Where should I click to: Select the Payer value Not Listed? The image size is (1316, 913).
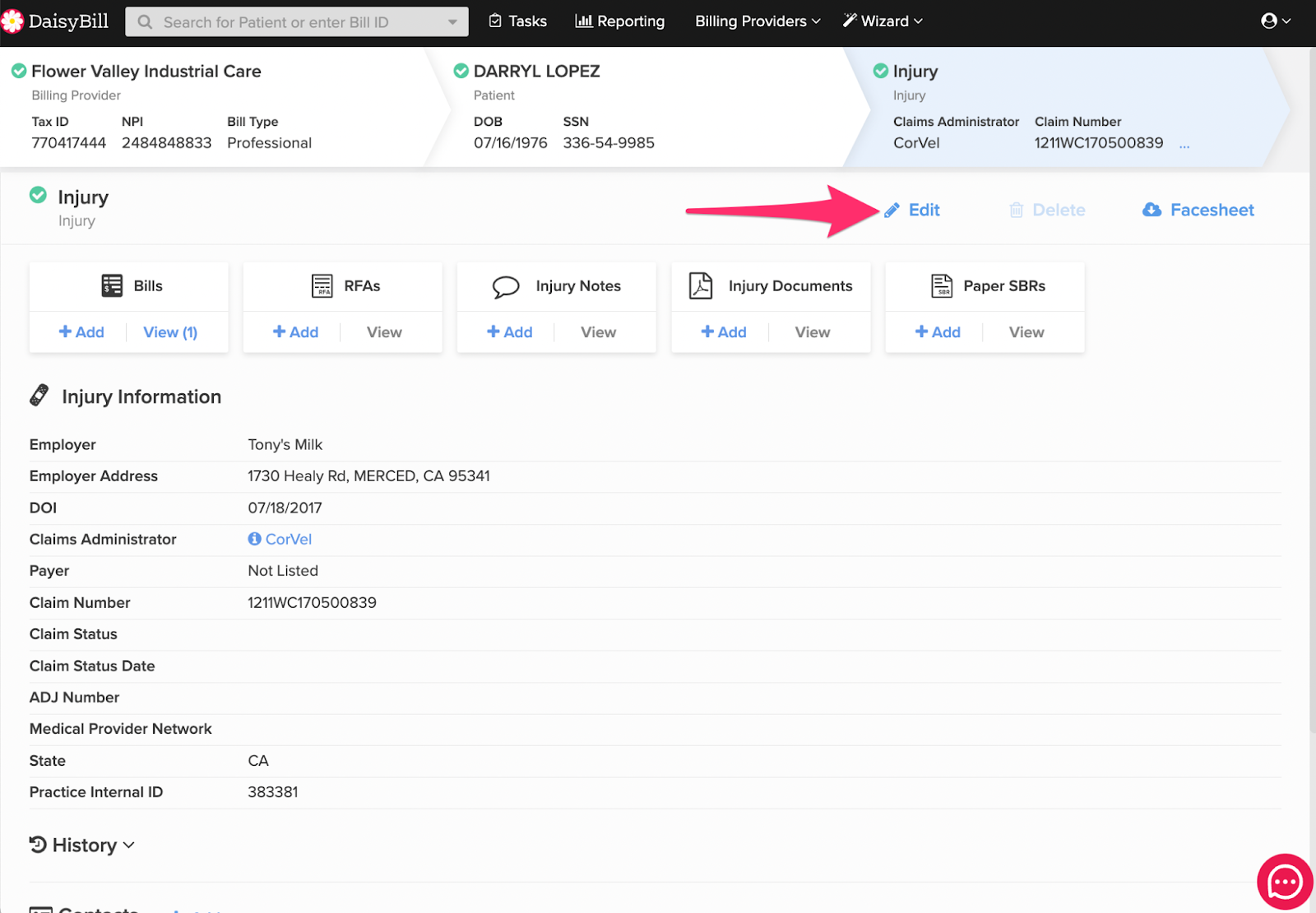283,571
